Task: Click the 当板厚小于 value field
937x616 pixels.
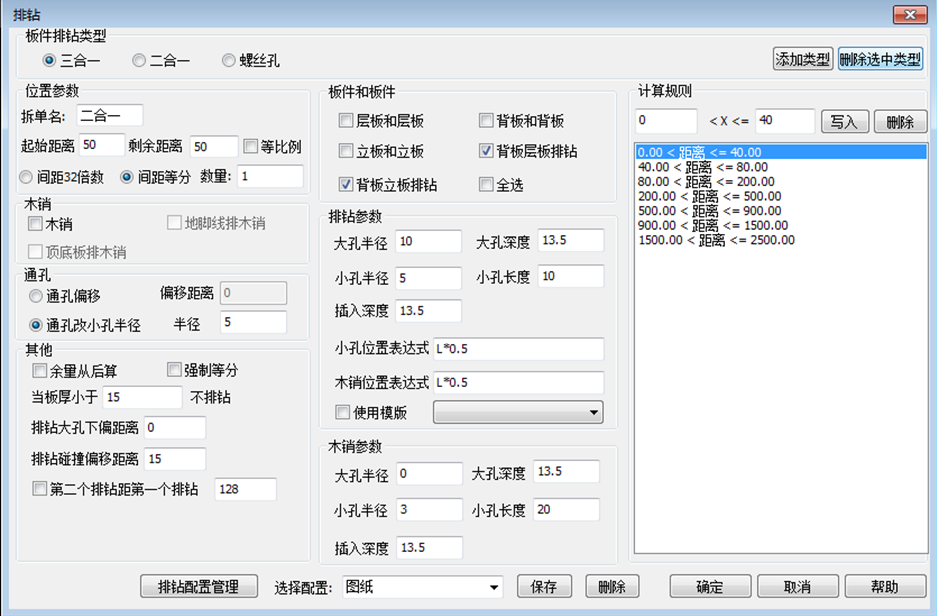Action: click(142, 397)
